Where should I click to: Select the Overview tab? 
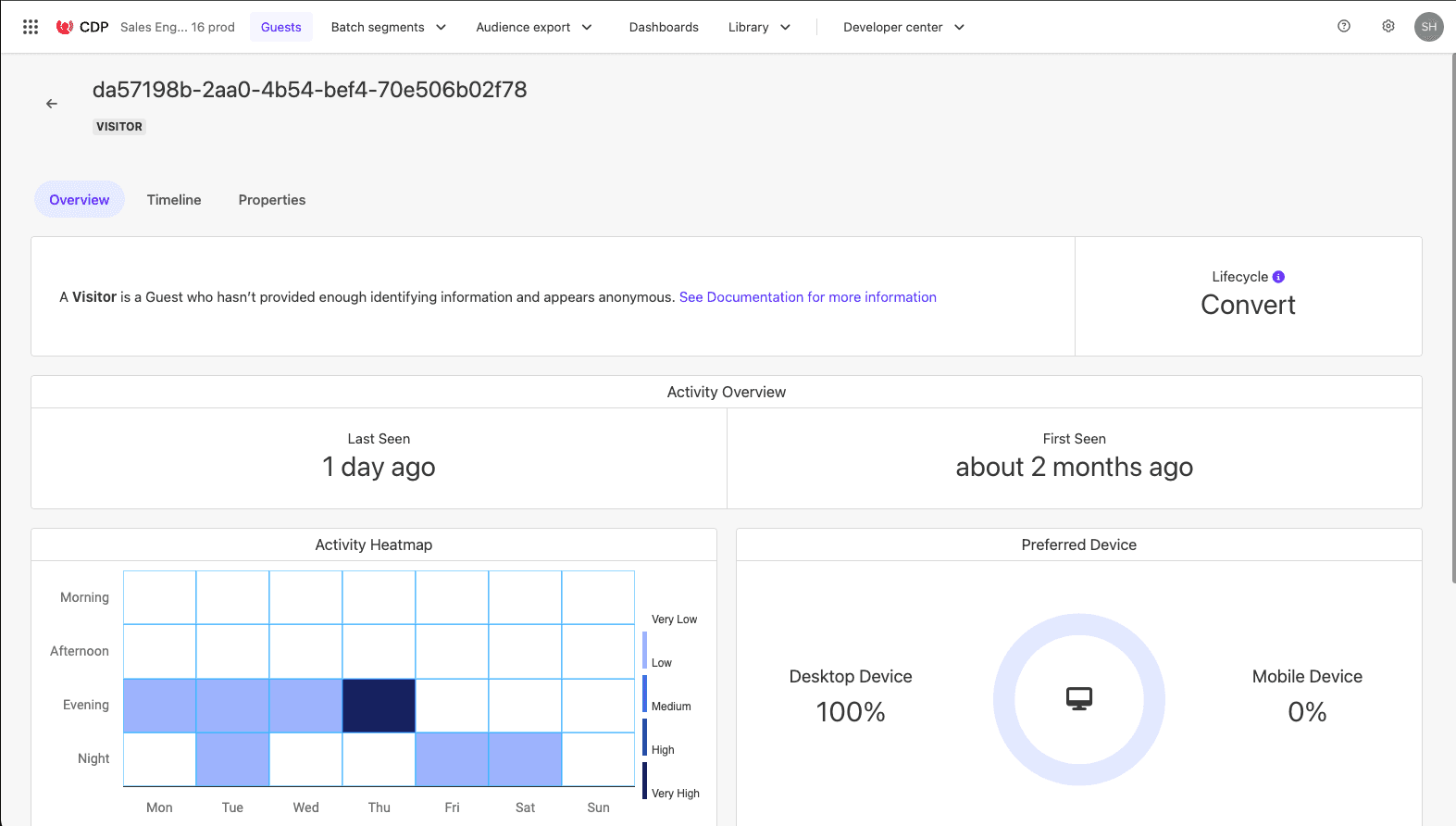point(80,200)
